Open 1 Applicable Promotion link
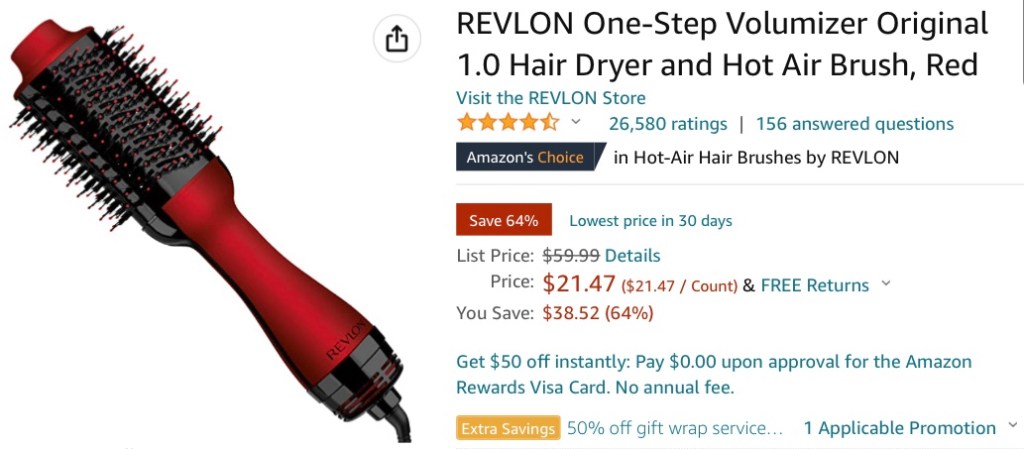 pyautogui.click(x=899, y=428)
